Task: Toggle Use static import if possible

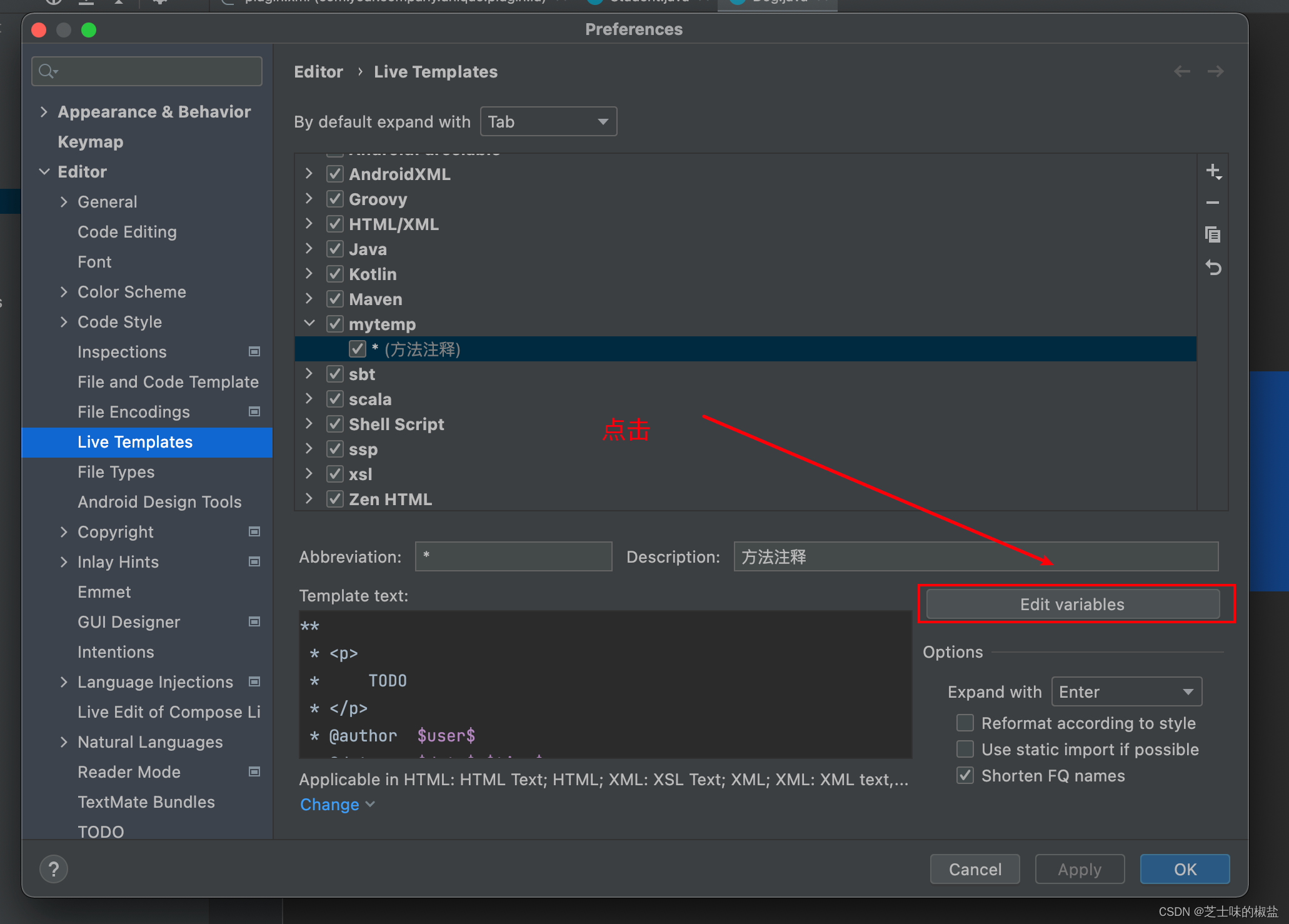Action: (965, 750)
